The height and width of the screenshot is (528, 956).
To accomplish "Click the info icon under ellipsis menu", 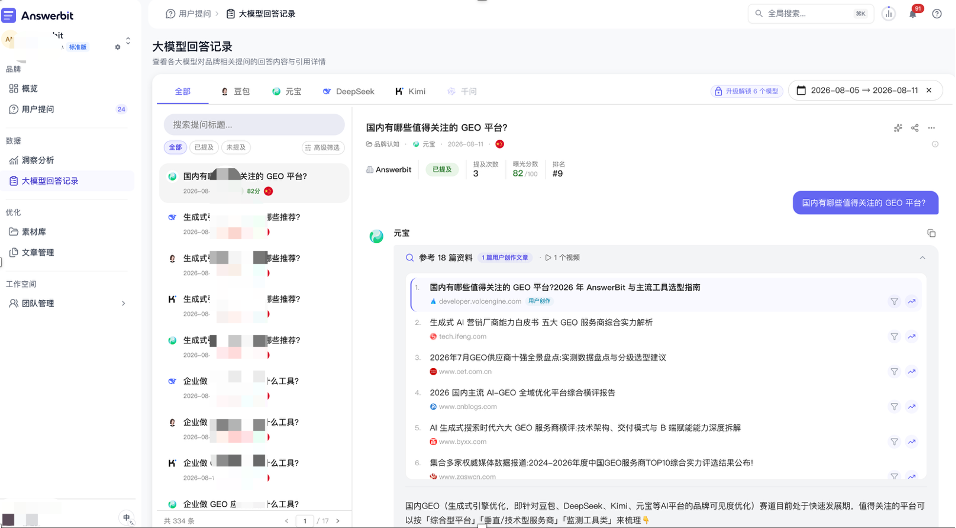I will (935, 144).
